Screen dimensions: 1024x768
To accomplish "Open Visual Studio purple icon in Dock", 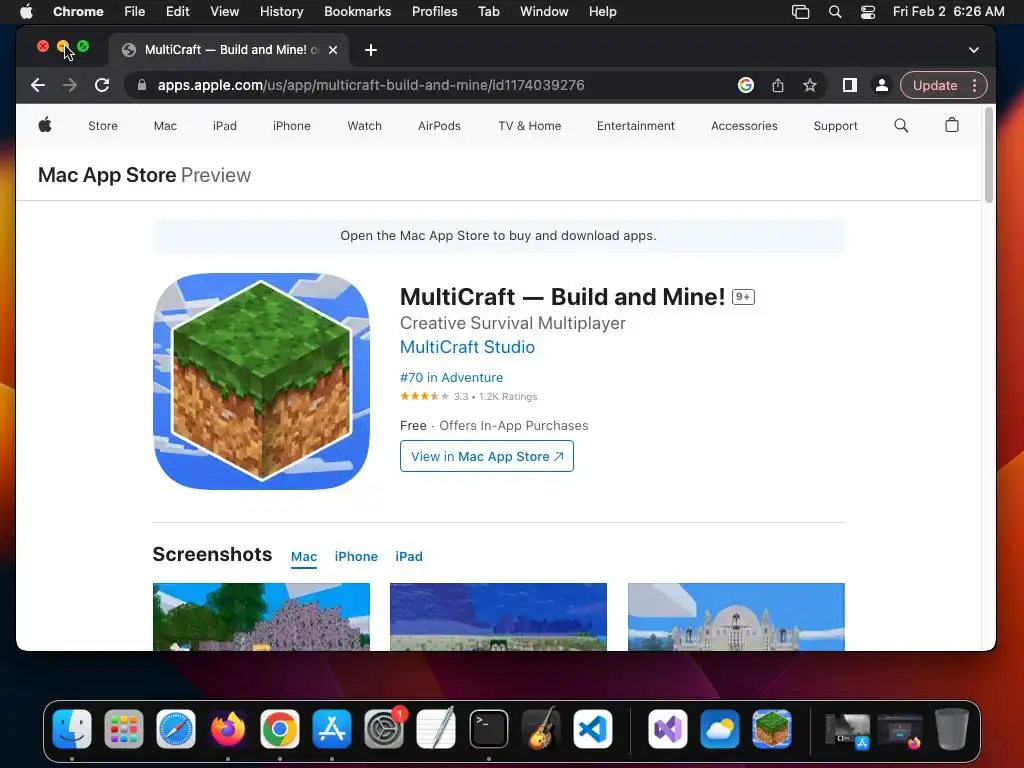I will coord(667,729).
